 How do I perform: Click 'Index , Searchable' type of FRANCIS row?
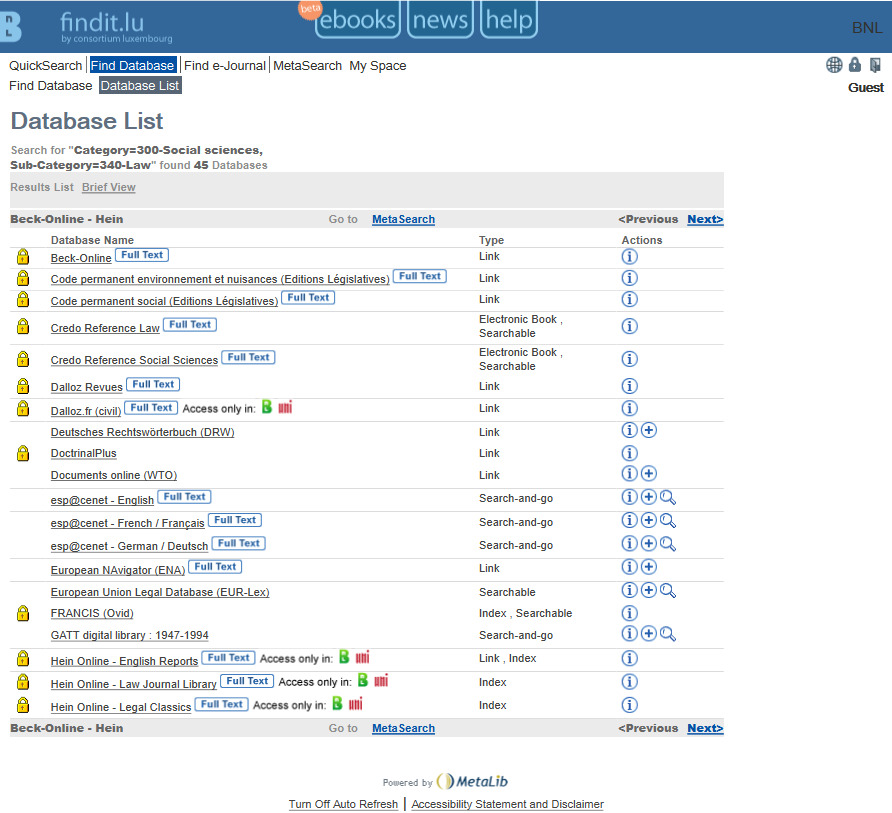(x=526, y=613)
